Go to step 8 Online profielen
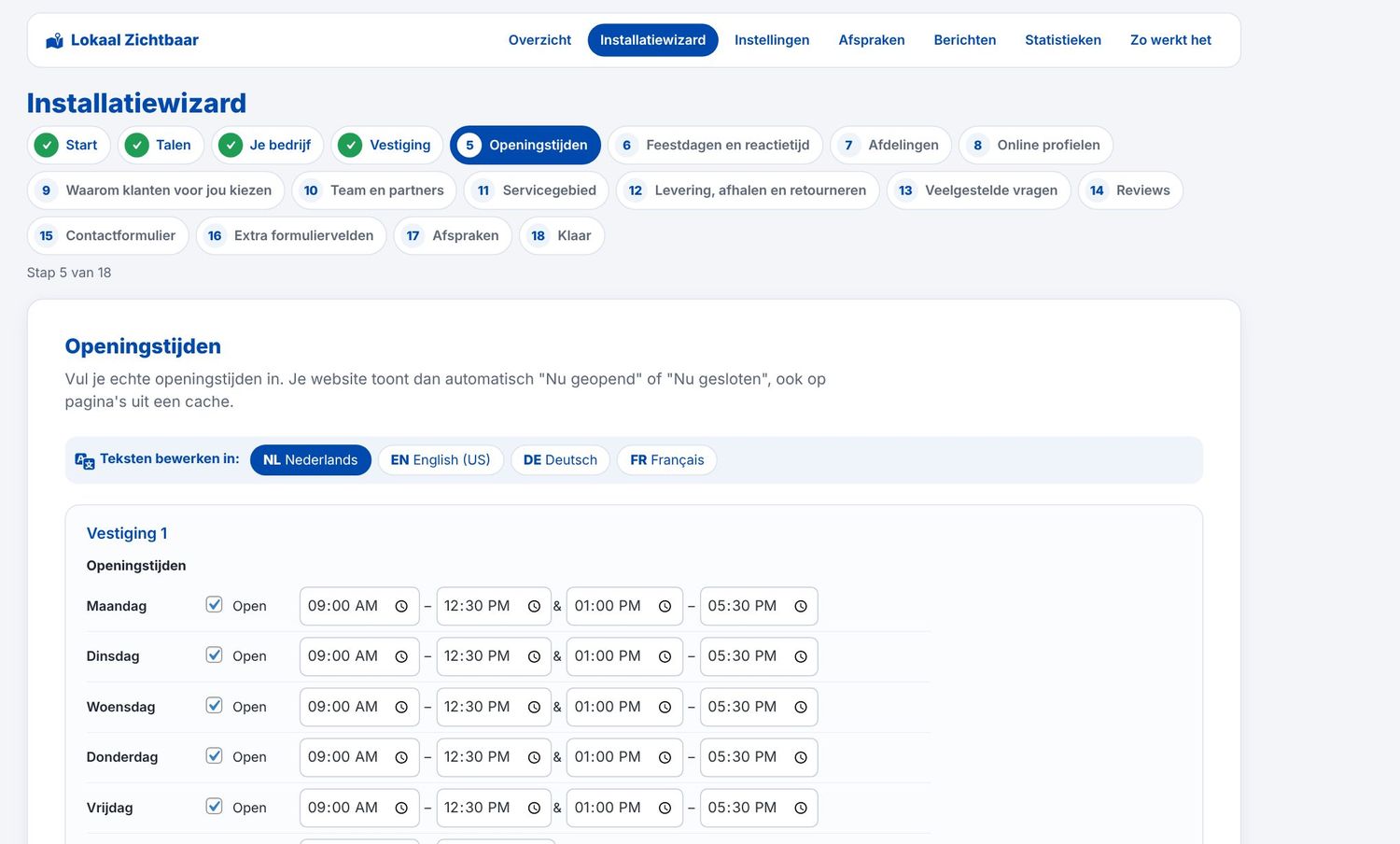The height and width of the screenshot is (844, 1400). (x=1036, y=145)
